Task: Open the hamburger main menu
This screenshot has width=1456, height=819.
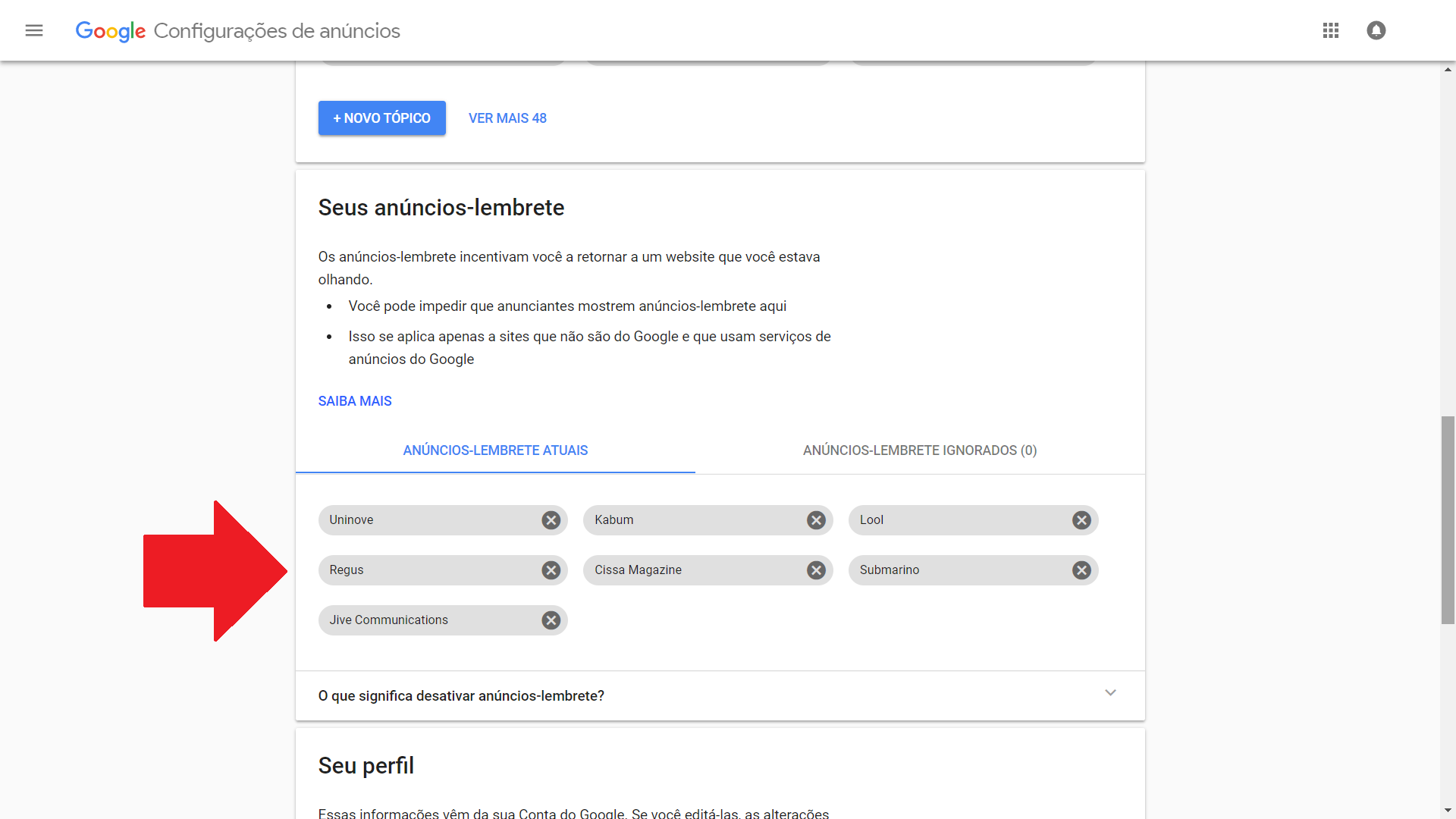Action: click(34, 30)
